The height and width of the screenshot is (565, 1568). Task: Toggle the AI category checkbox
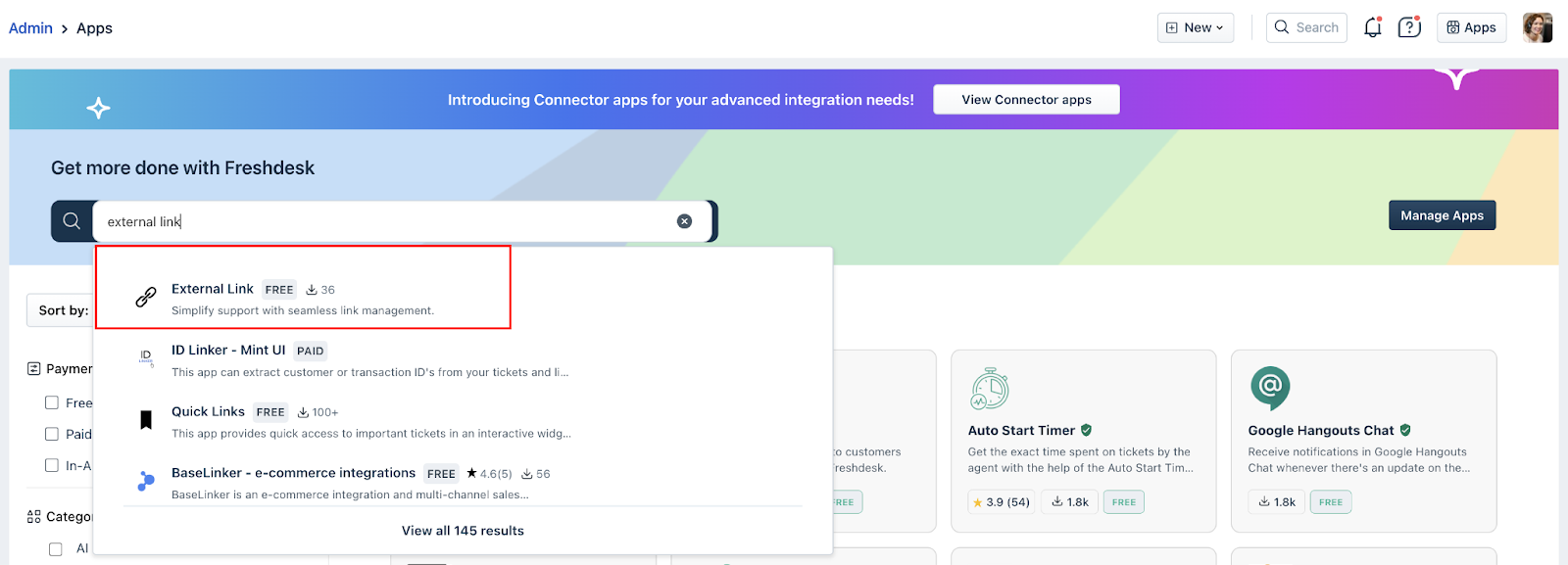pyautogui.click(x=56, y=549)
